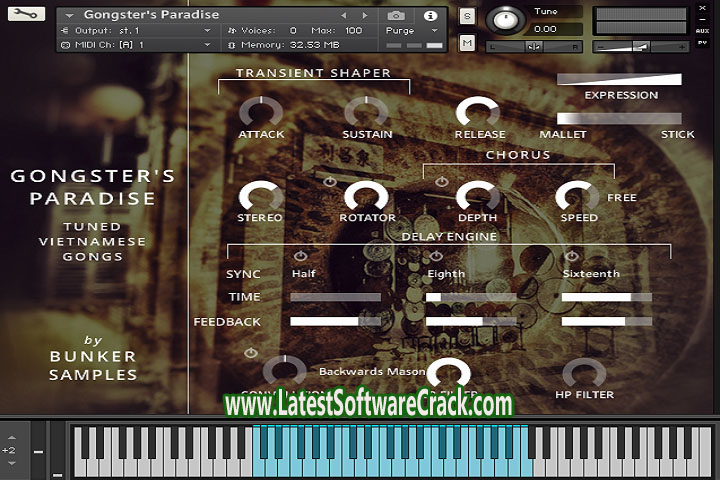The height and width of the screenshot is (480, 720).
Task: Click the Tune value 0.00
Action: (x=546, y=29)
